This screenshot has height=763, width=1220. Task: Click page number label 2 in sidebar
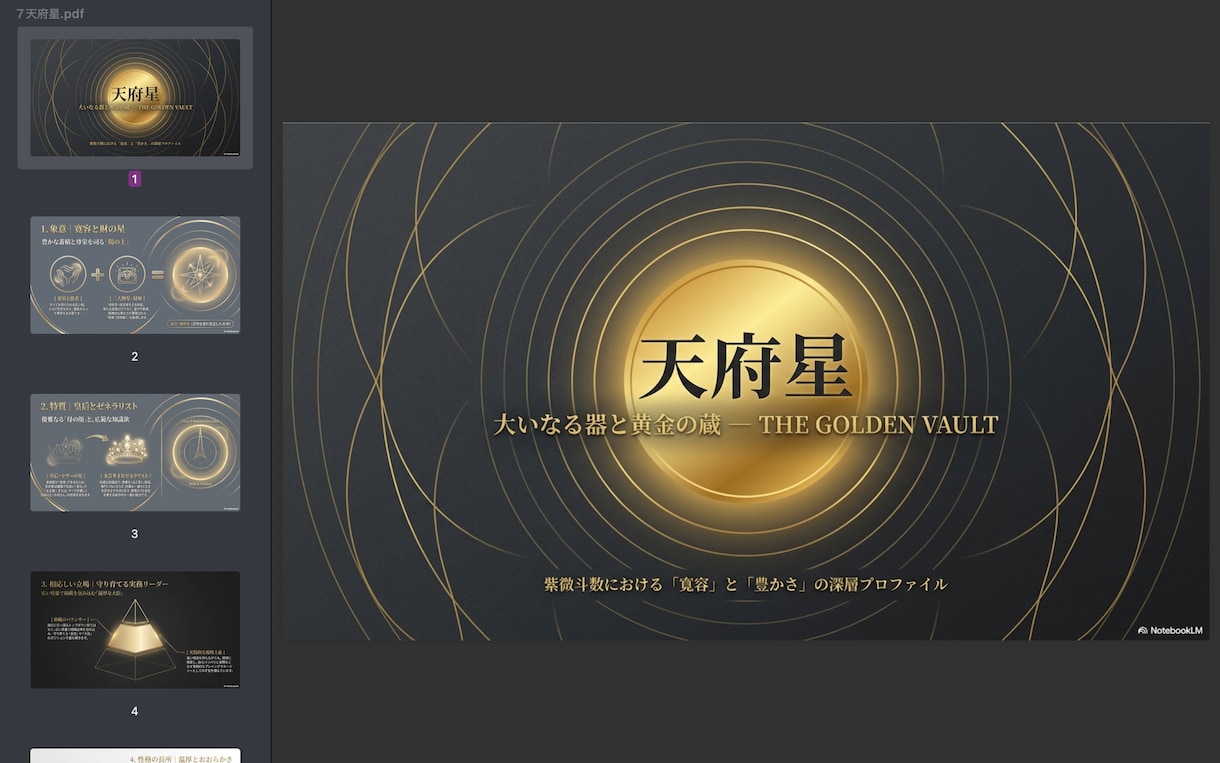[135, 356]
